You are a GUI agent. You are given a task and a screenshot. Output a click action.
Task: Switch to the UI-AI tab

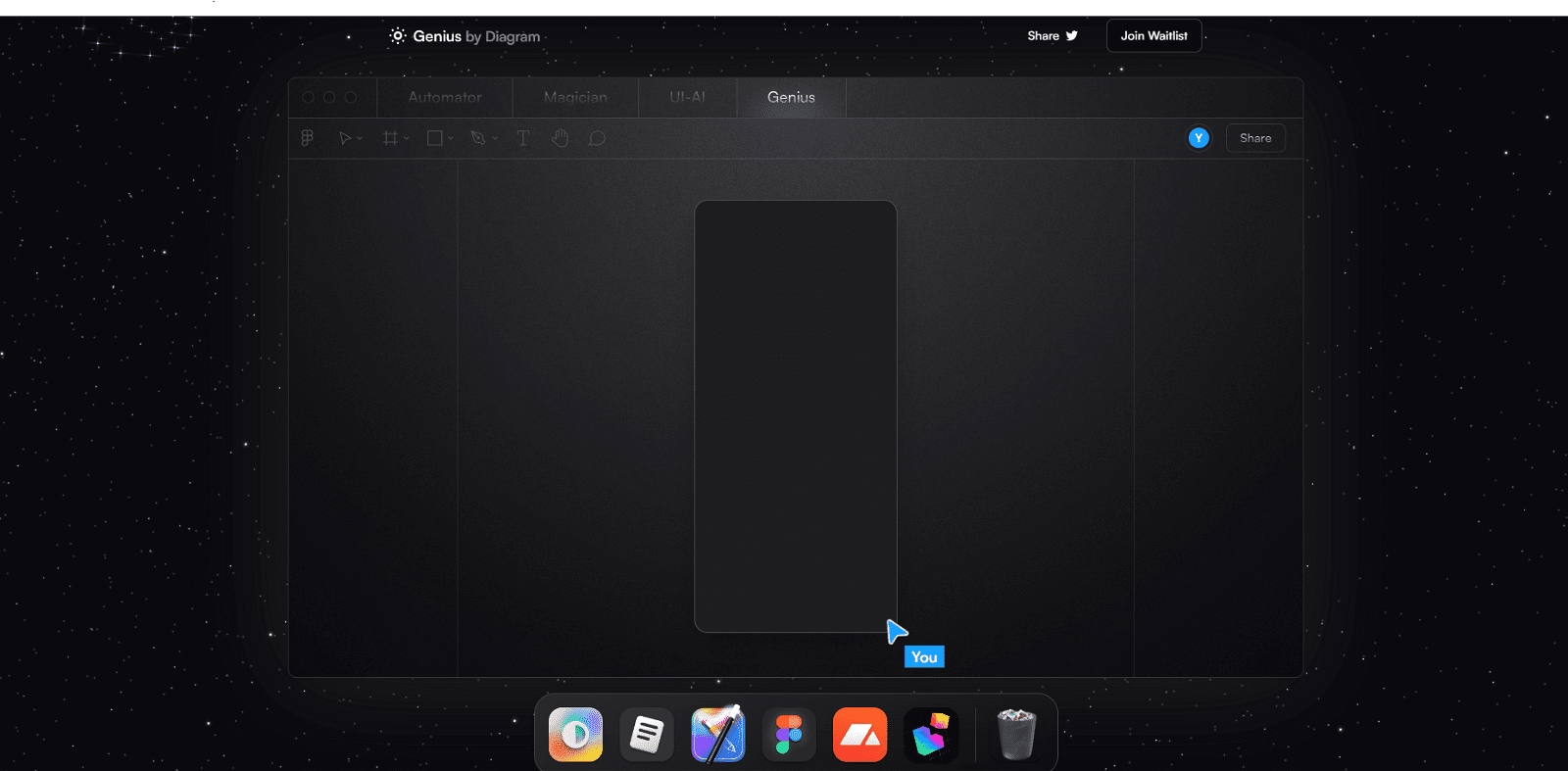pos(687,97)
